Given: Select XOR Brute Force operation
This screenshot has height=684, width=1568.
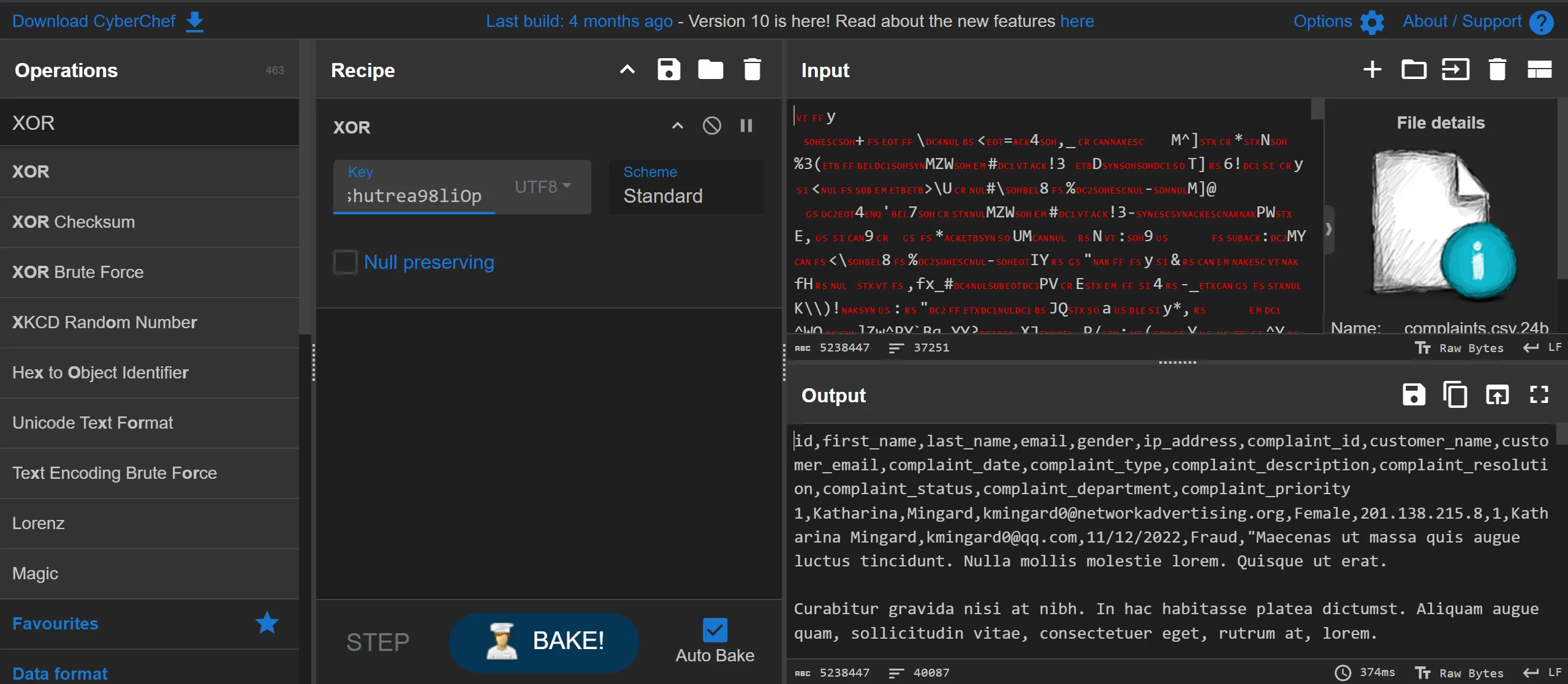Looking at the screenshot, I should pyautogui.click(x=78, y=272).
